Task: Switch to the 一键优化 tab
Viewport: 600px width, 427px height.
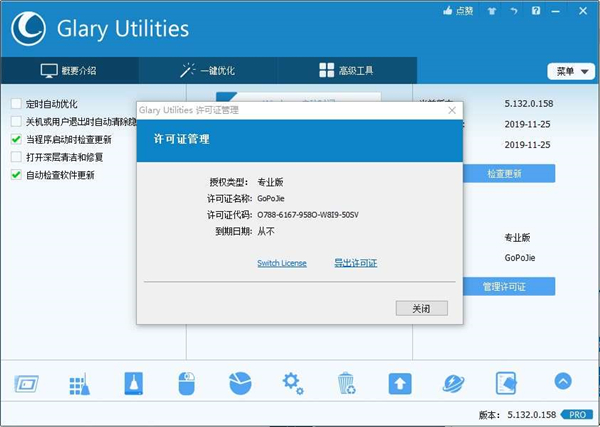Action: pyautogui.click(x=208, y=70)
